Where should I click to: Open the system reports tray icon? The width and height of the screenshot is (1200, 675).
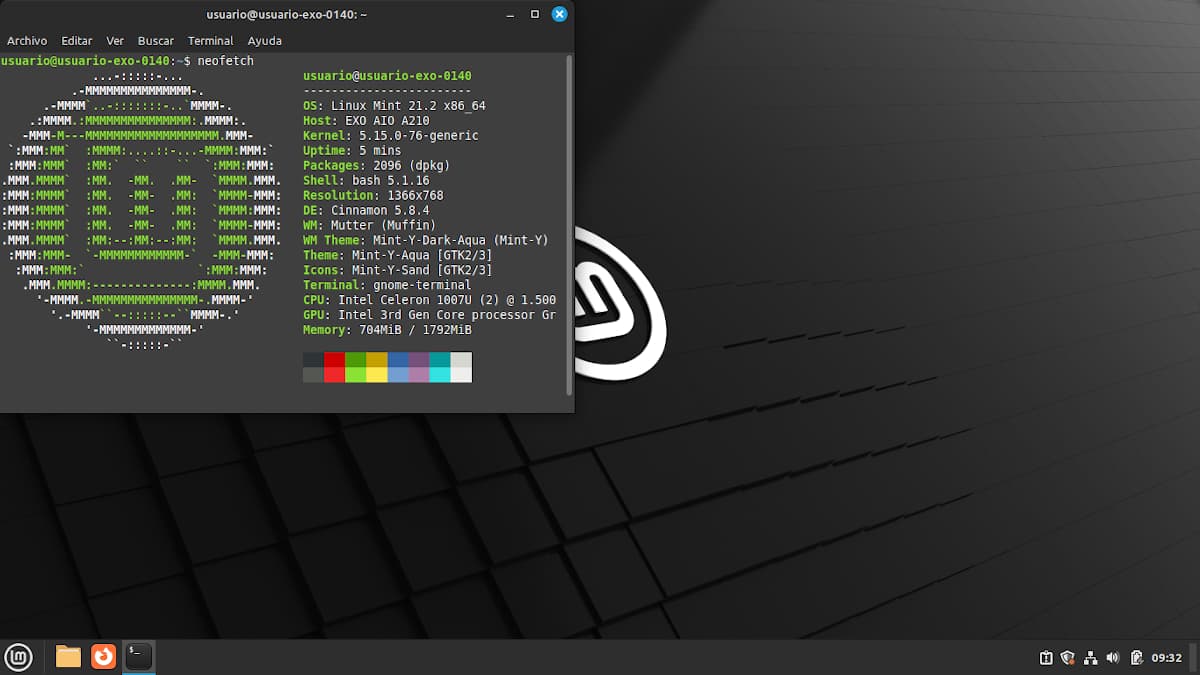point(1046,658)
